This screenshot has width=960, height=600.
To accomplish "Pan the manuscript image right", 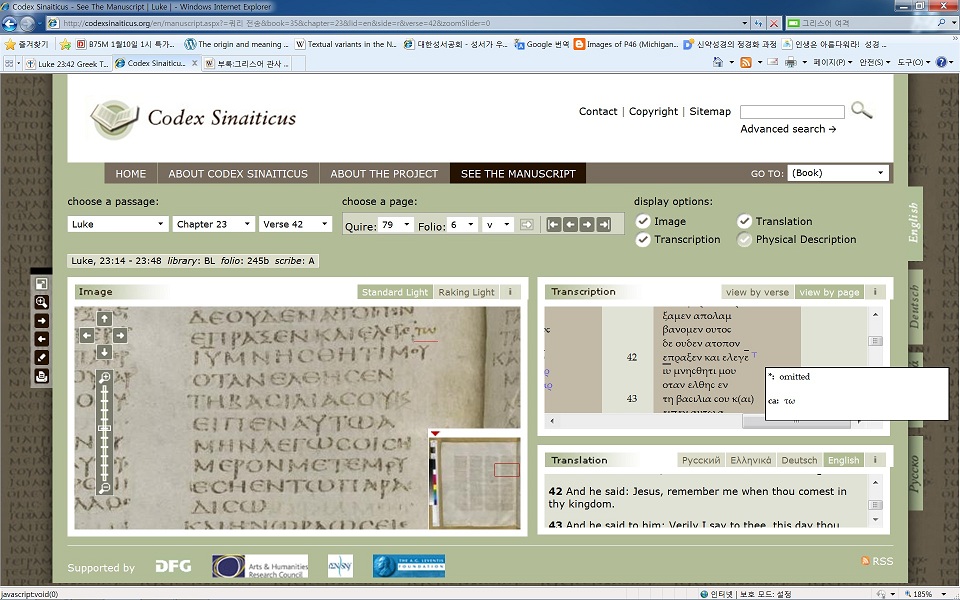I will [120, 336].
